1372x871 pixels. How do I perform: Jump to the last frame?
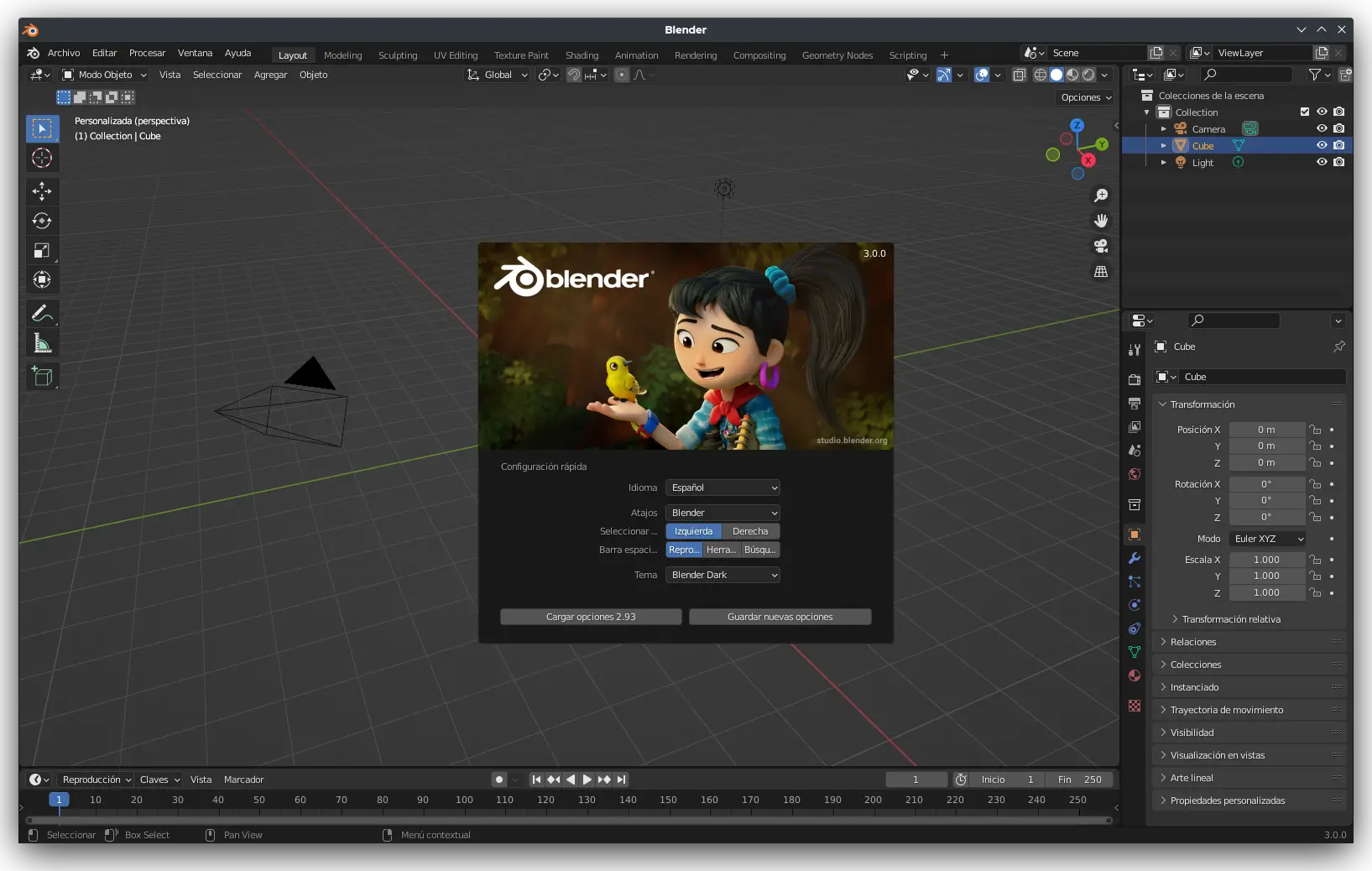tap(621, 780)
